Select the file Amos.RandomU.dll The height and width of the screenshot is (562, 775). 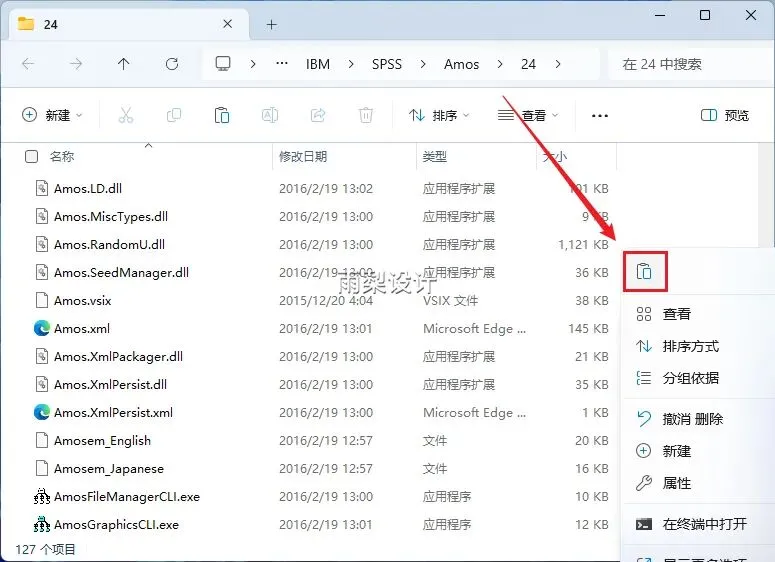tap(109, 244)
